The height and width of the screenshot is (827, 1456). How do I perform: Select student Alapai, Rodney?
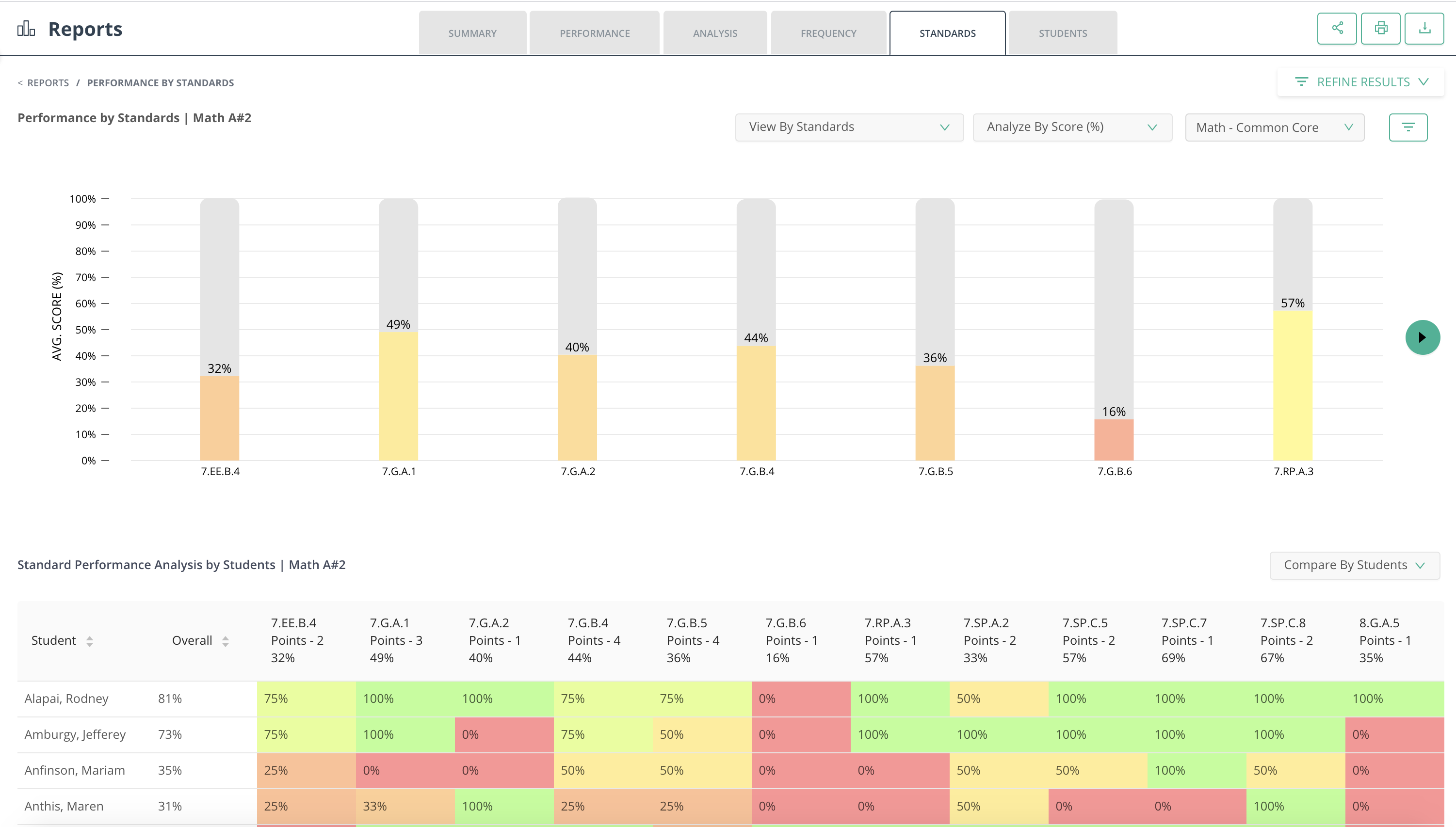(66, 699)
